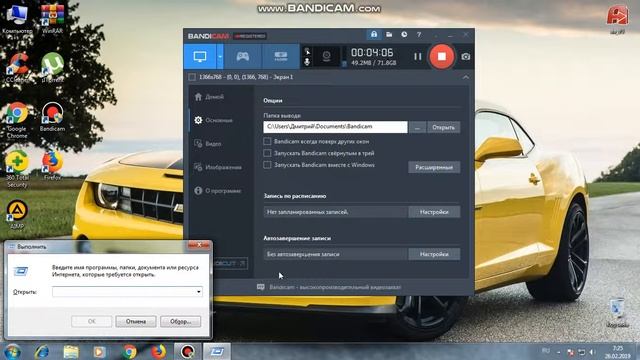Screen dimensions: 640x360
Task: Click the lock icon in Bandicam title bar
Action: (x=374, y=35)
